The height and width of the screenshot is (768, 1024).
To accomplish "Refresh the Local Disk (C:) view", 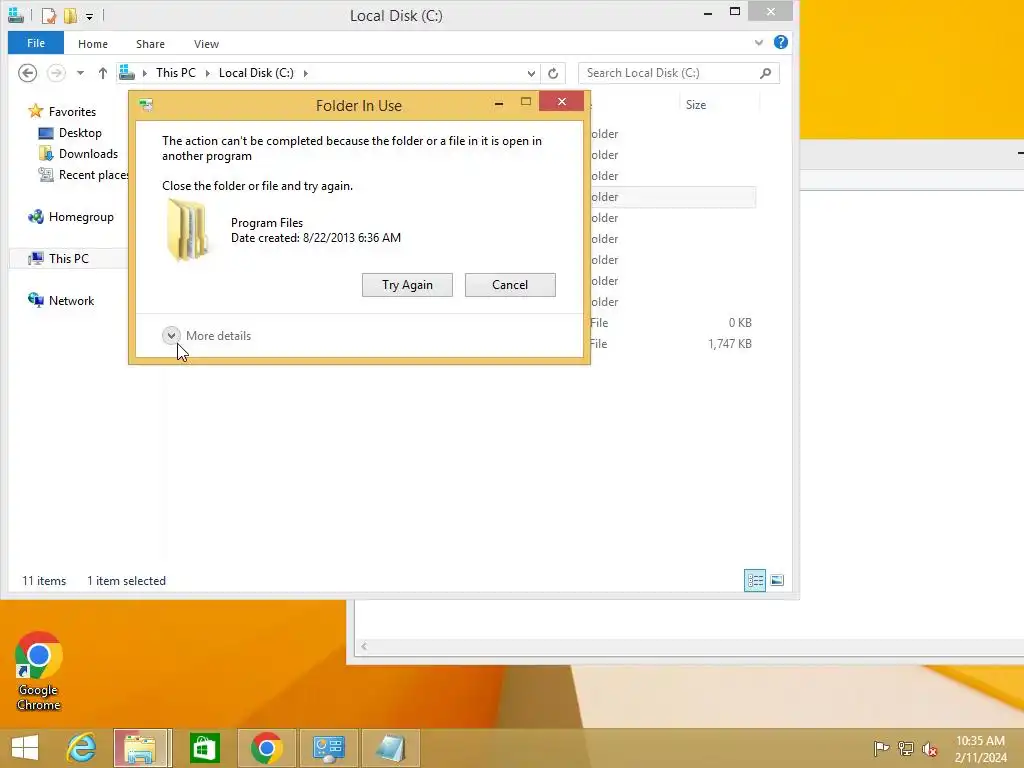I will click(553, 73).
